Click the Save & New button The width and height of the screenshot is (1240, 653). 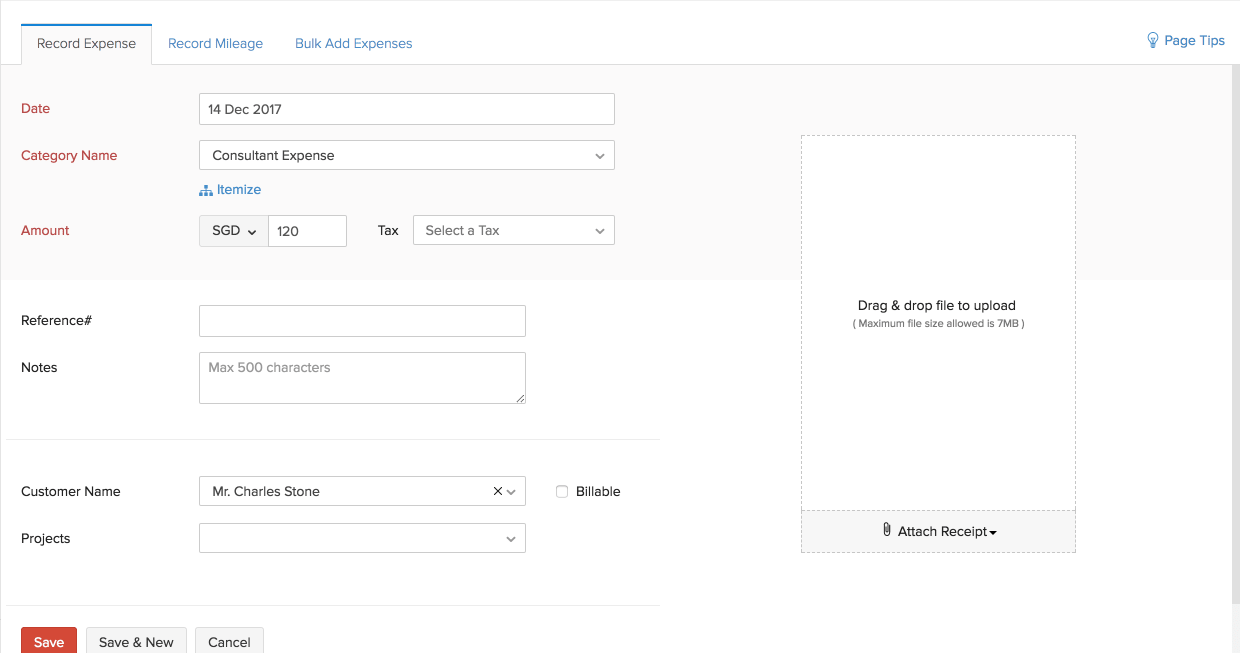pos(136,642)
